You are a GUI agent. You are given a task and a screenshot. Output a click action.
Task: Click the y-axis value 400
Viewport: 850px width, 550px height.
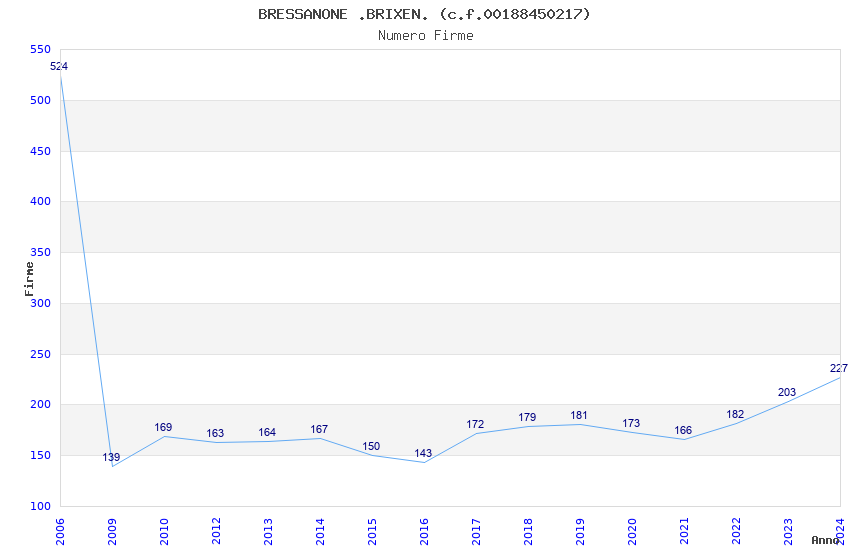click(x=41, y=202)
